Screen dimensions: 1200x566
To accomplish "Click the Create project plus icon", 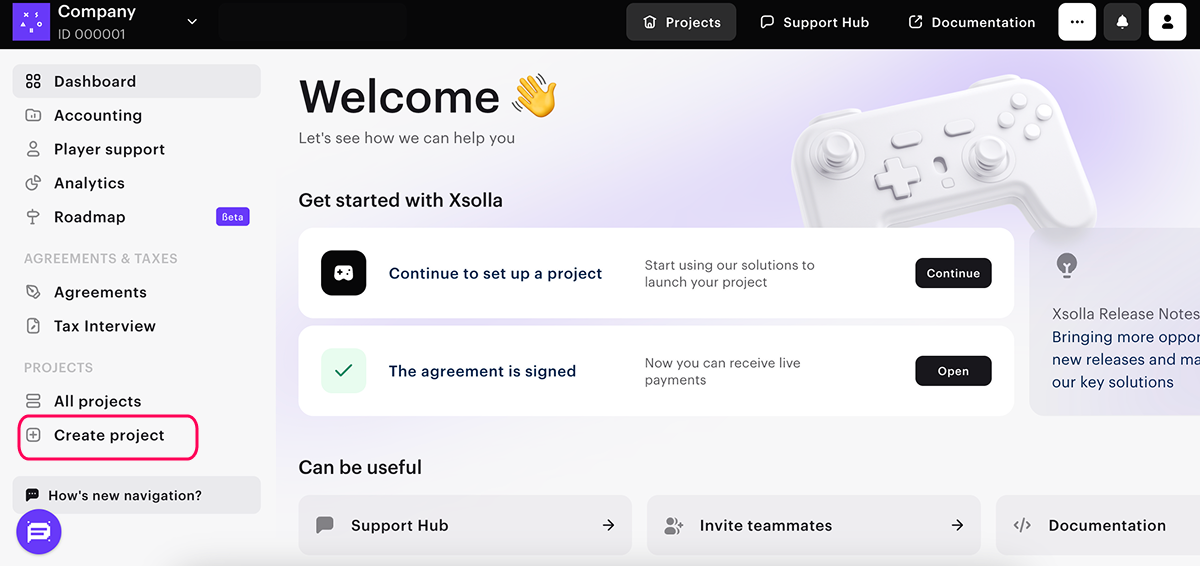I will 33,435.
